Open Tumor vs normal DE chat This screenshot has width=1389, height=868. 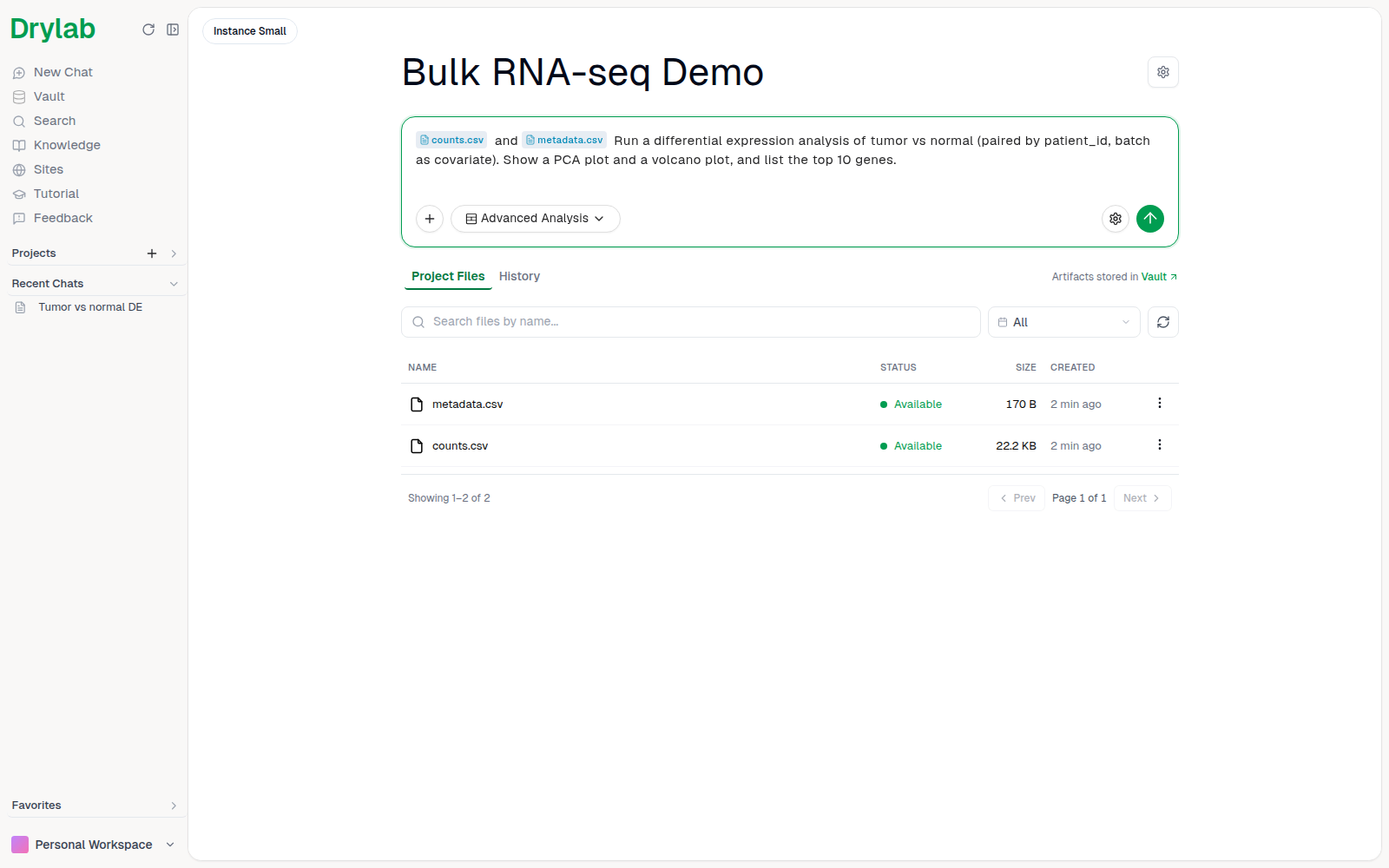90,307
